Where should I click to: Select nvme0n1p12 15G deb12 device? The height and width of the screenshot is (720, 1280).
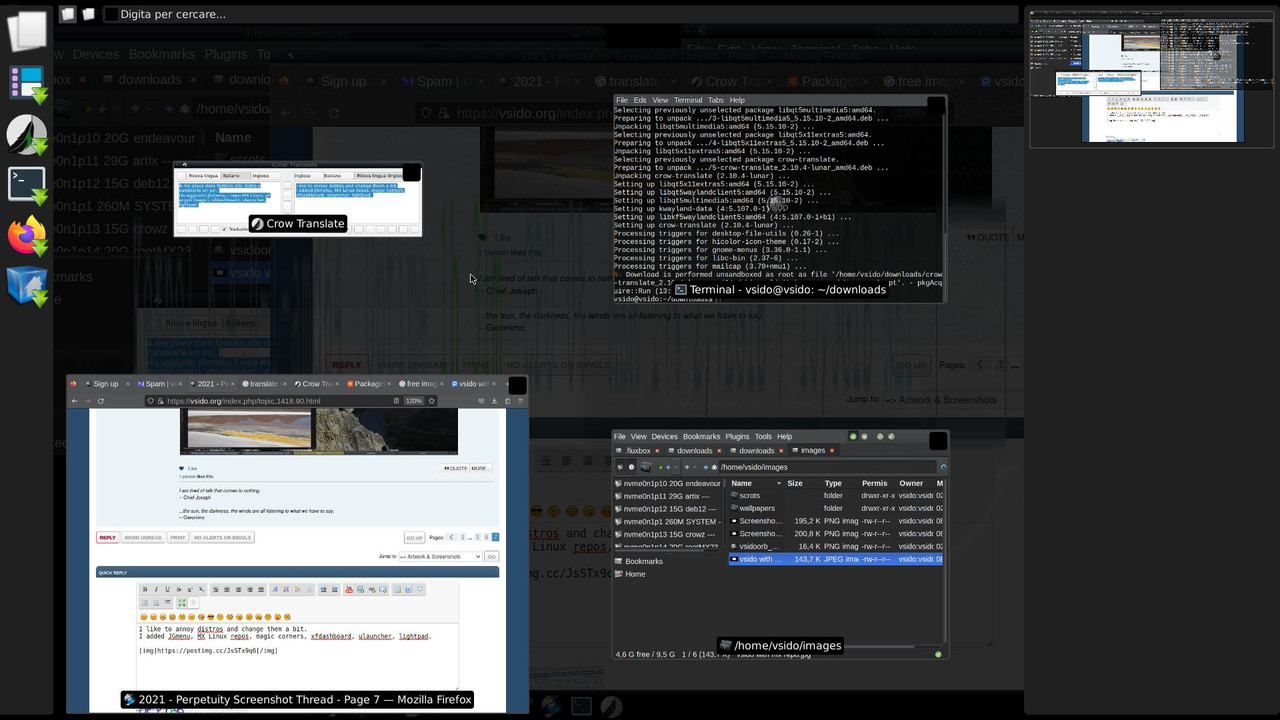coord(667,509)
